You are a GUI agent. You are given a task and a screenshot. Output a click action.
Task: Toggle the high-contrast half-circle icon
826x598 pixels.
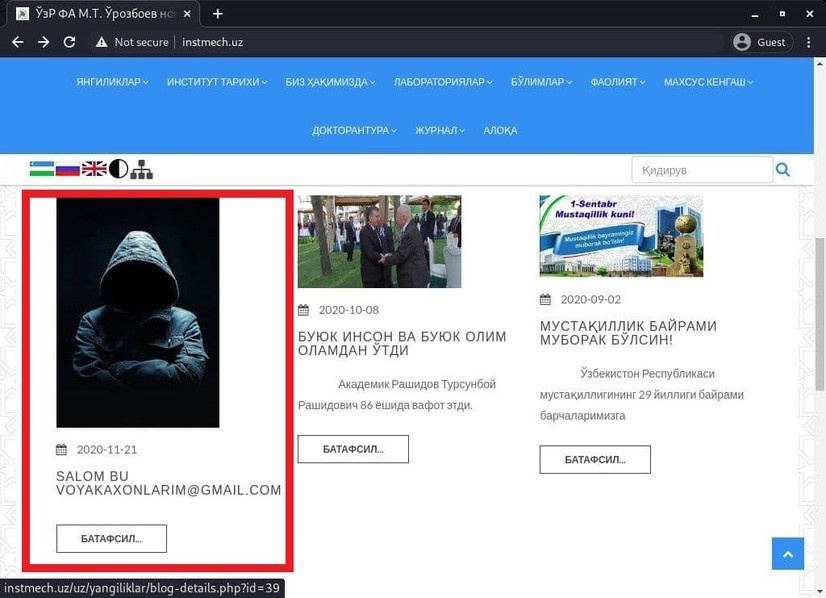(118, 169)
